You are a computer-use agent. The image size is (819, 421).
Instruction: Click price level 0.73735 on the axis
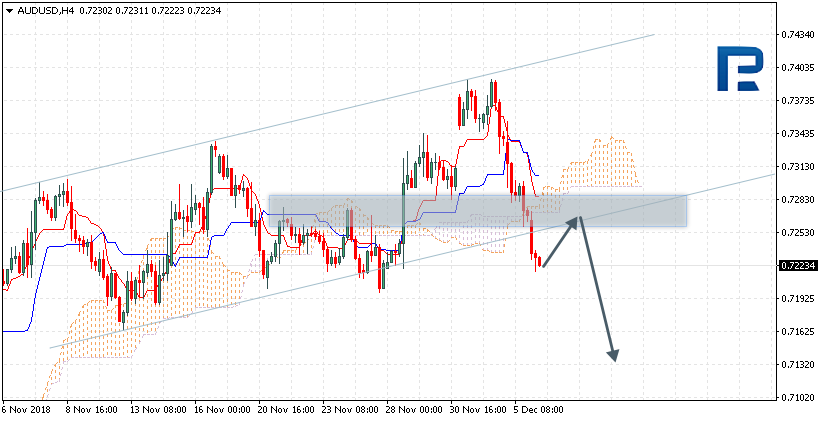(x=798, y=101)
